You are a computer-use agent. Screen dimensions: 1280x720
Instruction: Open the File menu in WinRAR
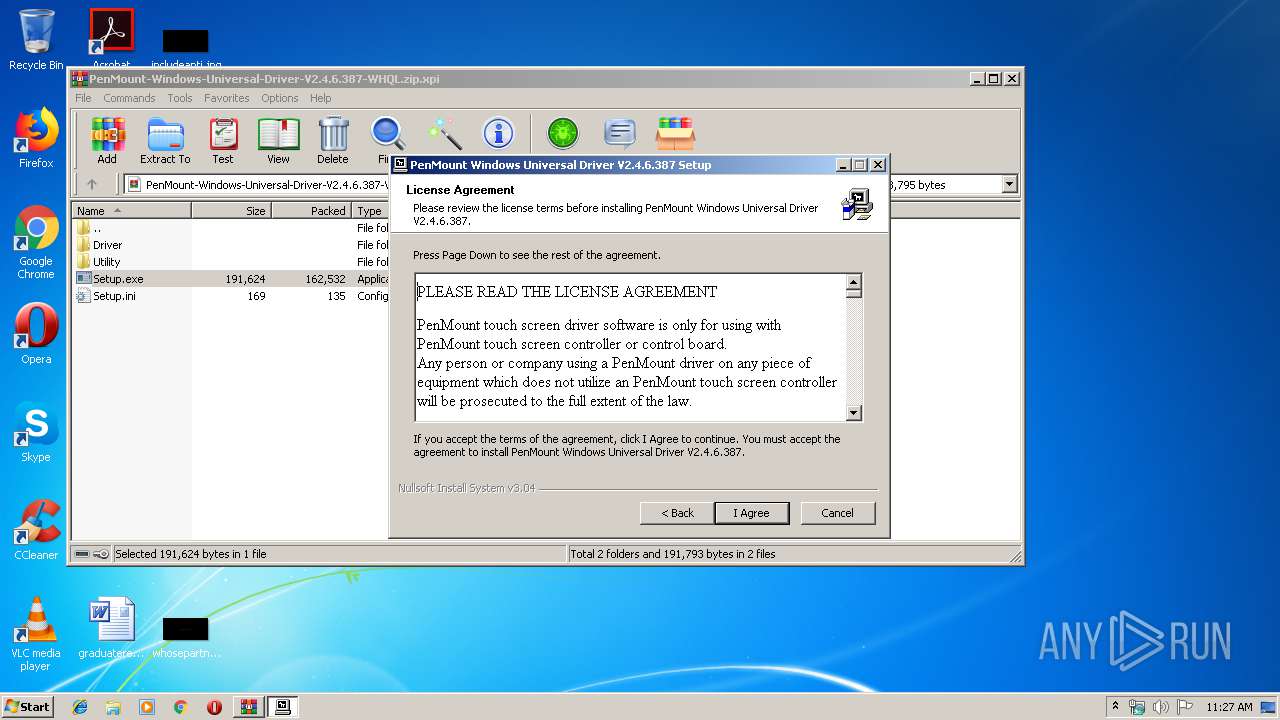point(83,98)
